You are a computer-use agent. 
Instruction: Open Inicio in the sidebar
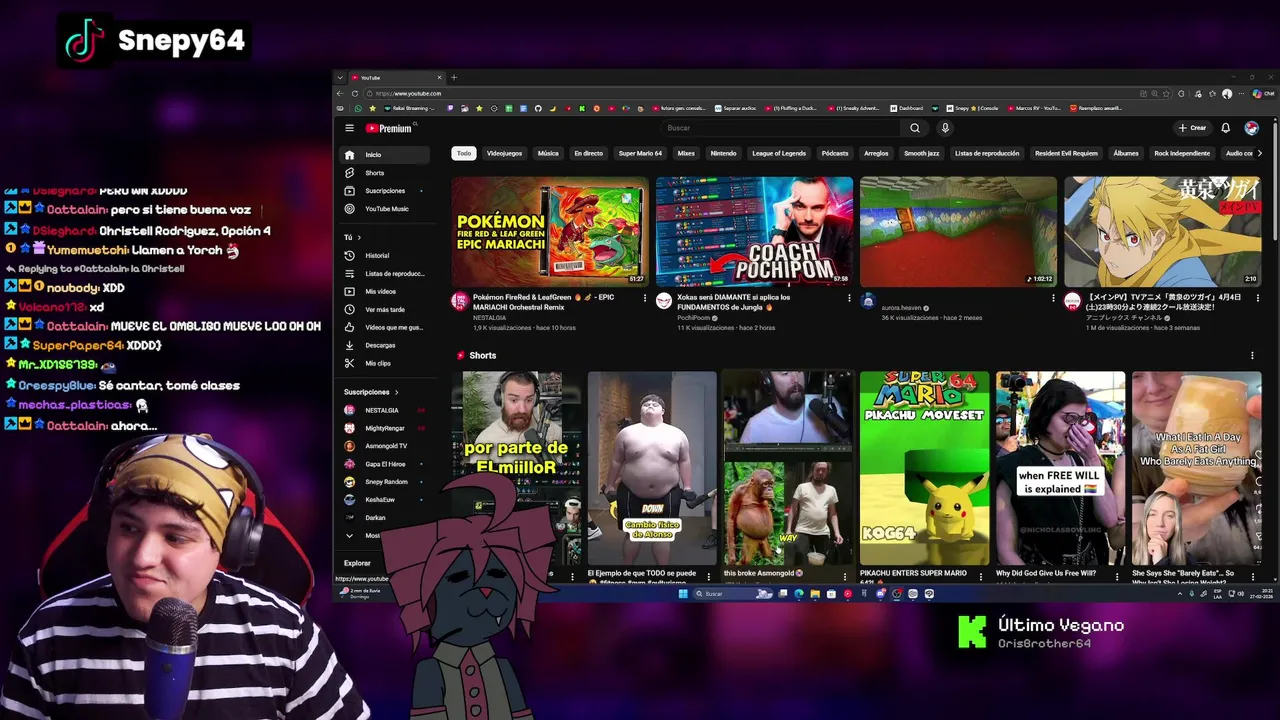[x=385, y=155]
